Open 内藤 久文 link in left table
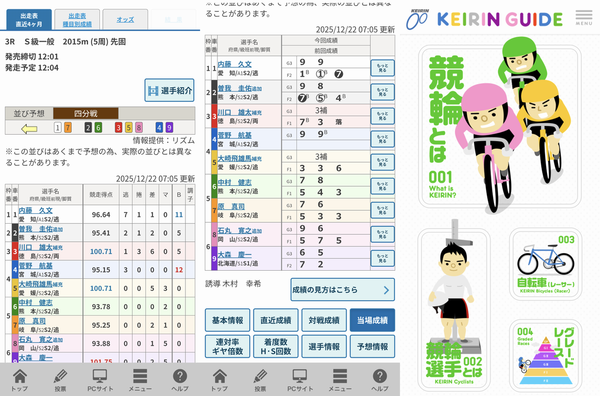Screen dimensions: 600x396 36,210
